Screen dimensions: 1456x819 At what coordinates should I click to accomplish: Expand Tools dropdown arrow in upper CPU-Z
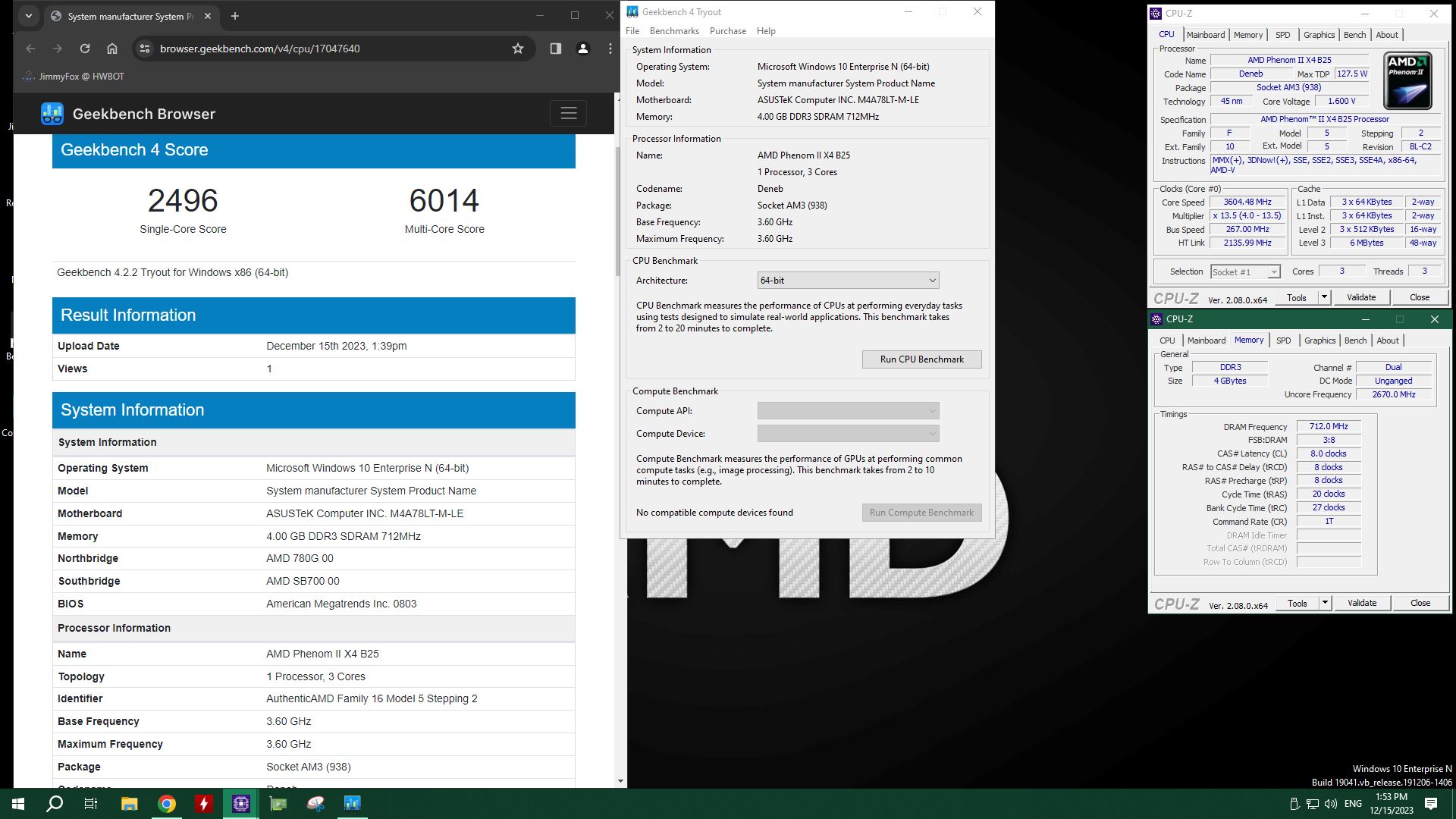(x=1324, y=297)
